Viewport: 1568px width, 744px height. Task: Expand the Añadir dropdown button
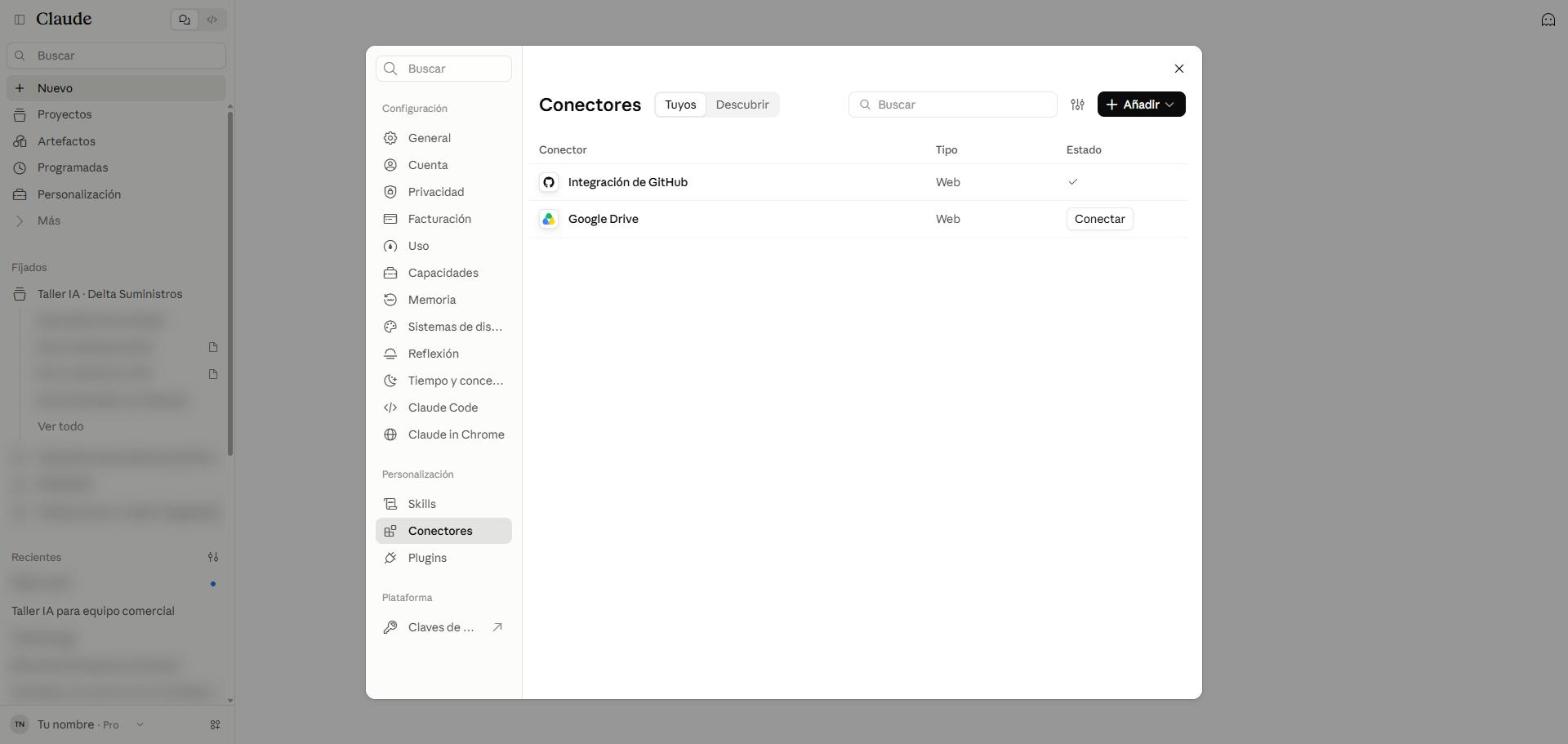[1141, 104]
